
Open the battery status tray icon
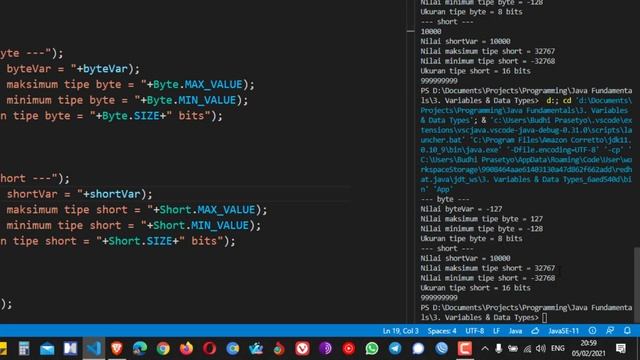[513, 349]
